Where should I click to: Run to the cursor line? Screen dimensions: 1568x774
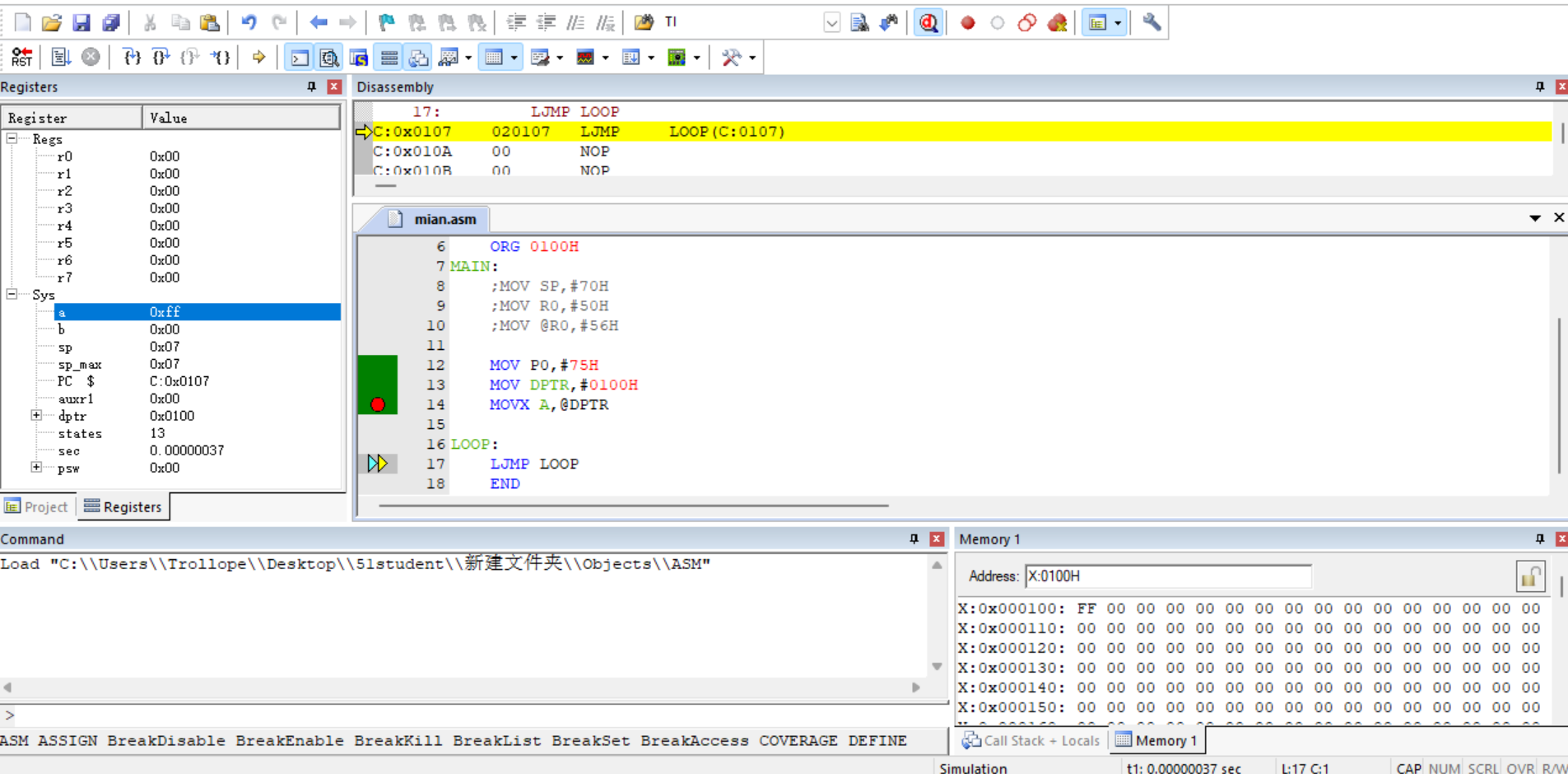point(221,57)
